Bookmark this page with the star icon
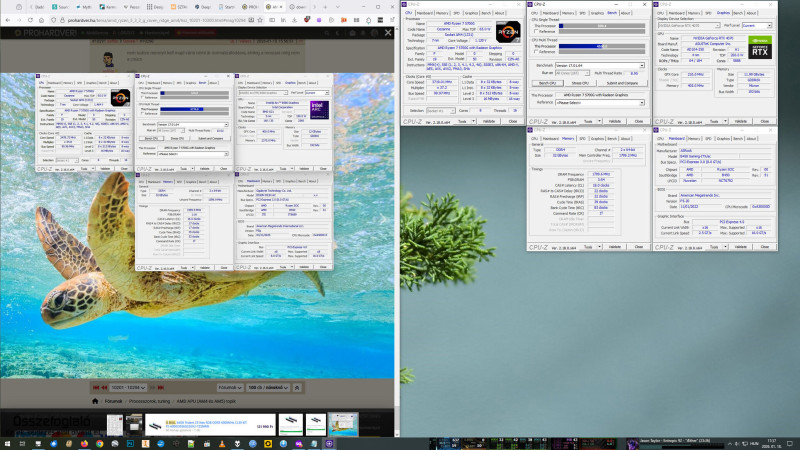Viewport: 800px width, 450px height. pyautogui.click(x=260, y=20)
